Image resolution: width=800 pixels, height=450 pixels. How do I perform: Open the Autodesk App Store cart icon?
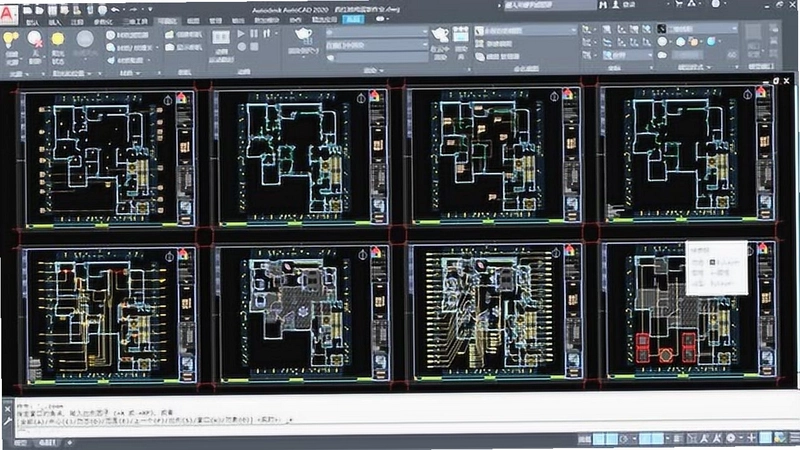[679, 4]
